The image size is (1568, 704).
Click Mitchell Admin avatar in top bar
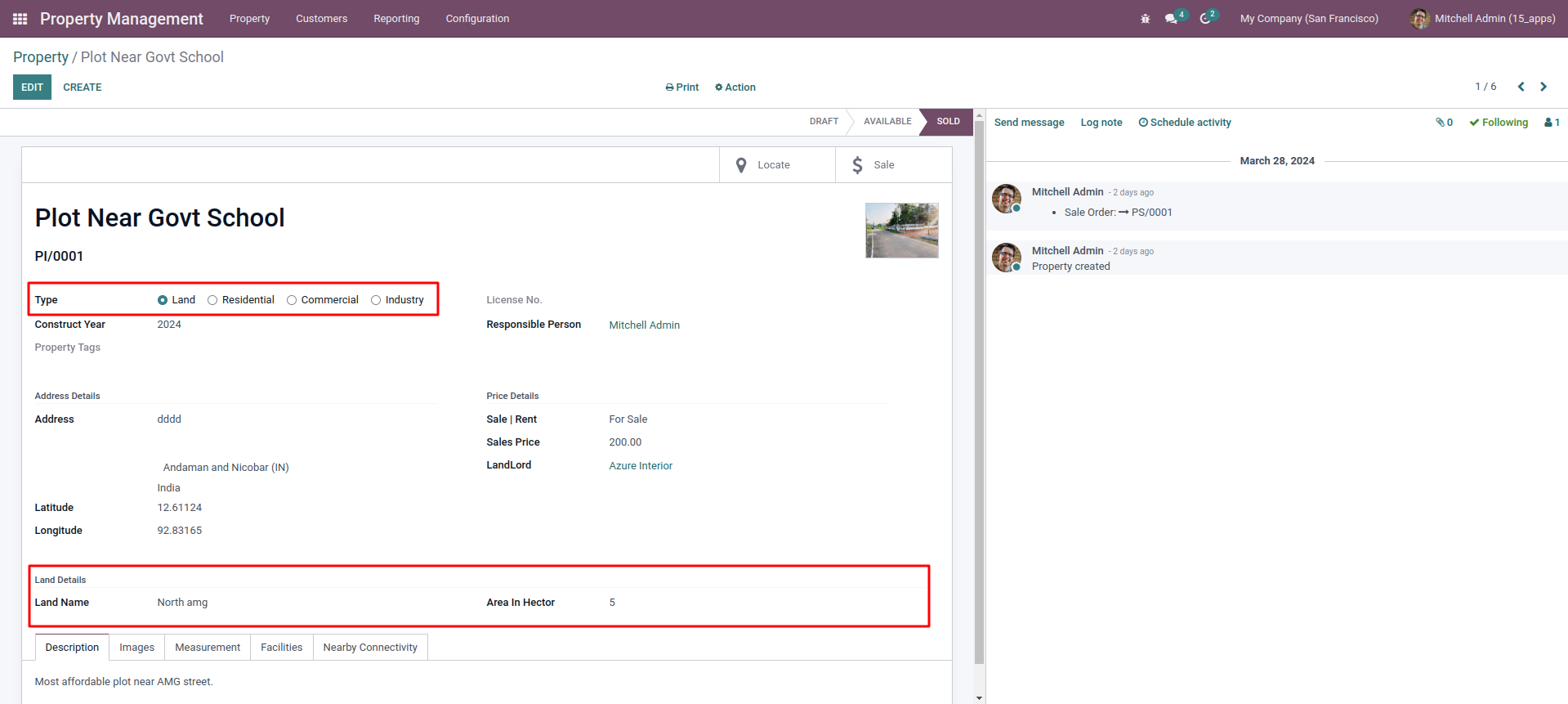point(1420,19)
